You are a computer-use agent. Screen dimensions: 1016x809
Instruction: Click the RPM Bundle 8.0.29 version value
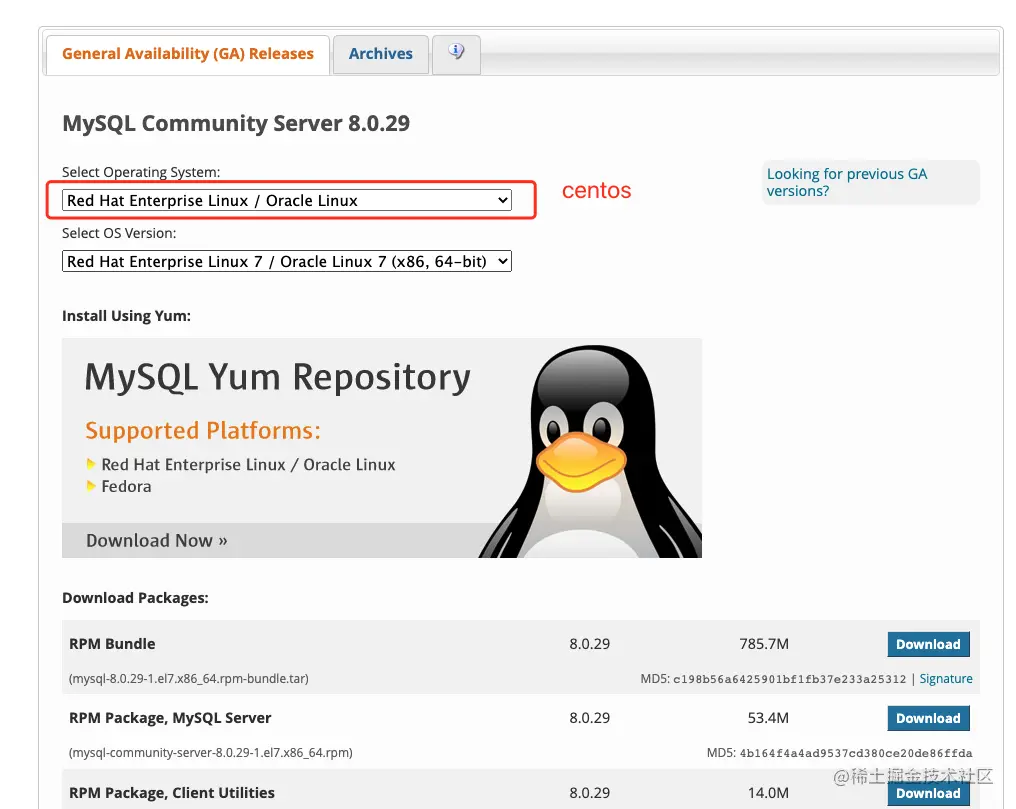point(590,644)
